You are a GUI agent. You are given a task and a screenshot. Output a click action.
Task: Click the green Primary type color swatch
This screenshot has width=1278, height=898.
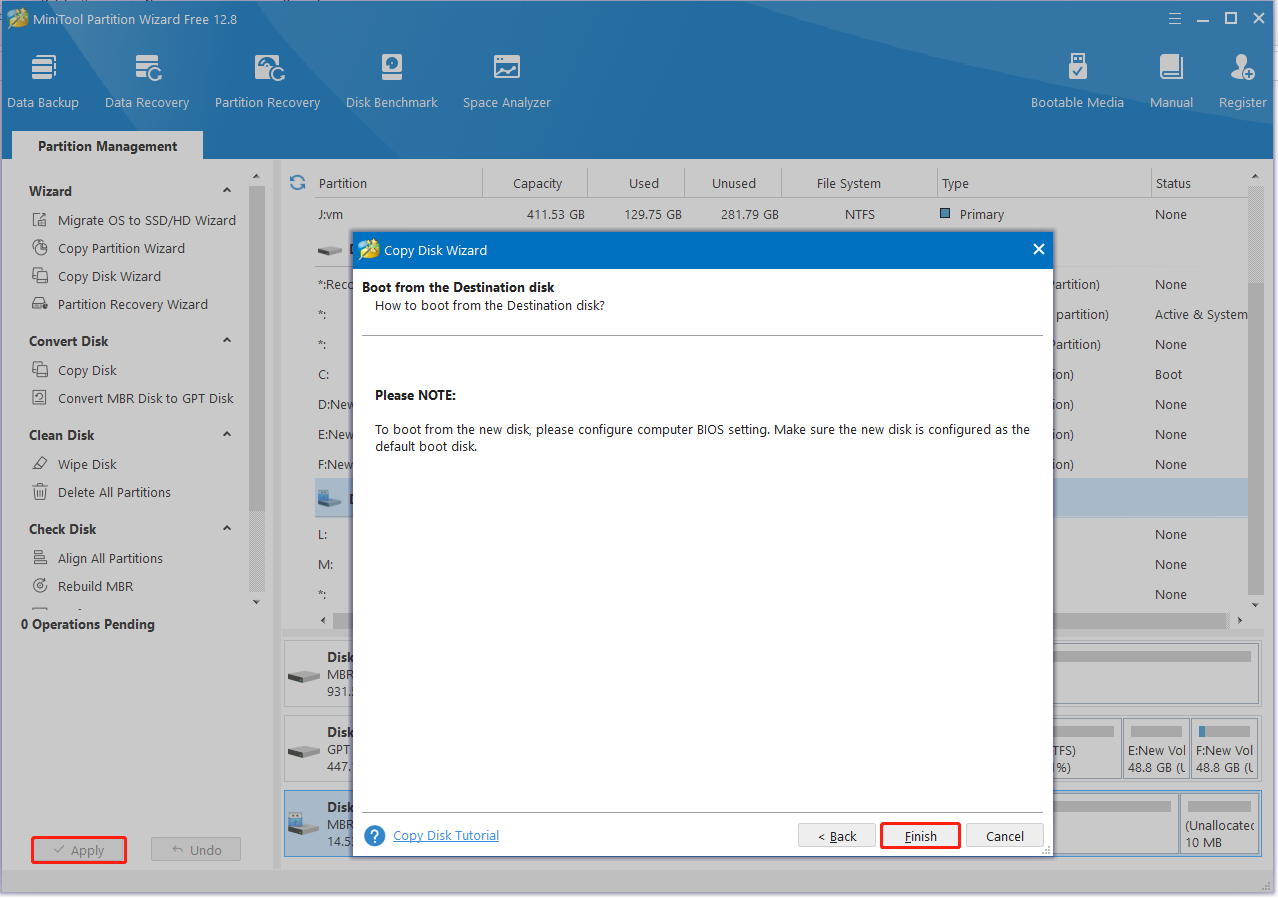(944, 214)
